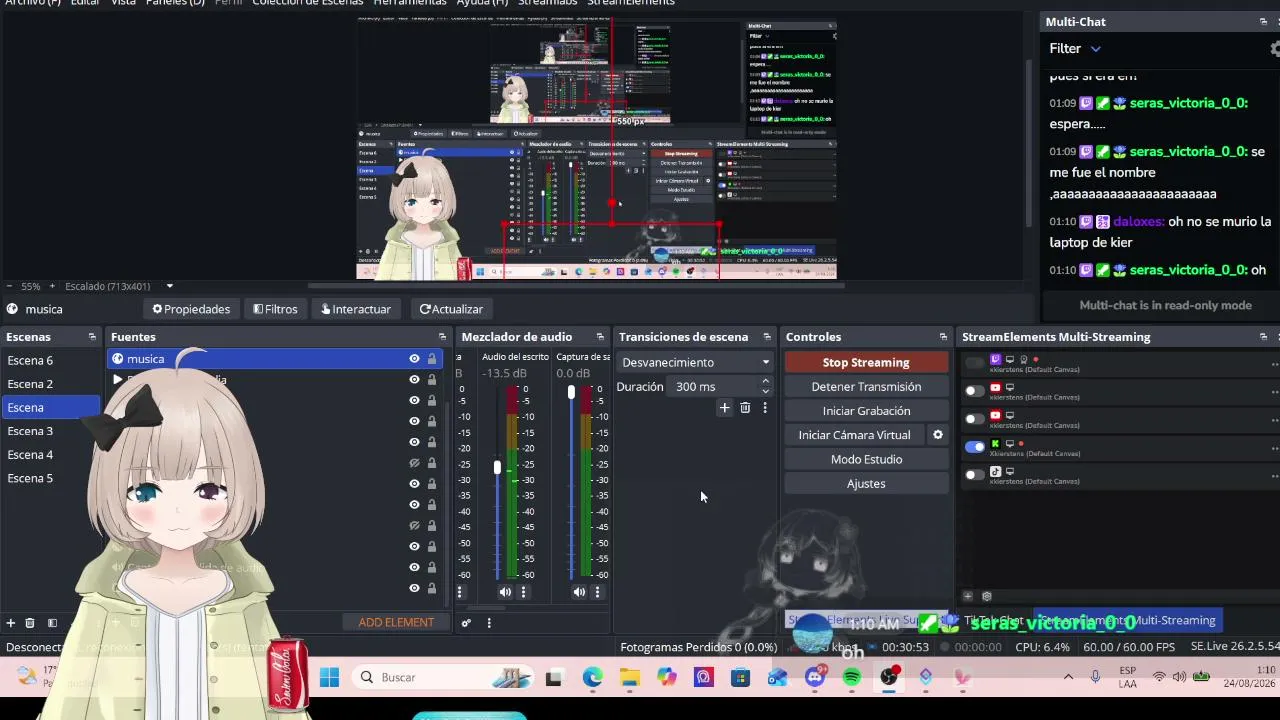Decrease transition duration with down arrow
This screenshot has height=720, width=1280.
tap(765, 391)
